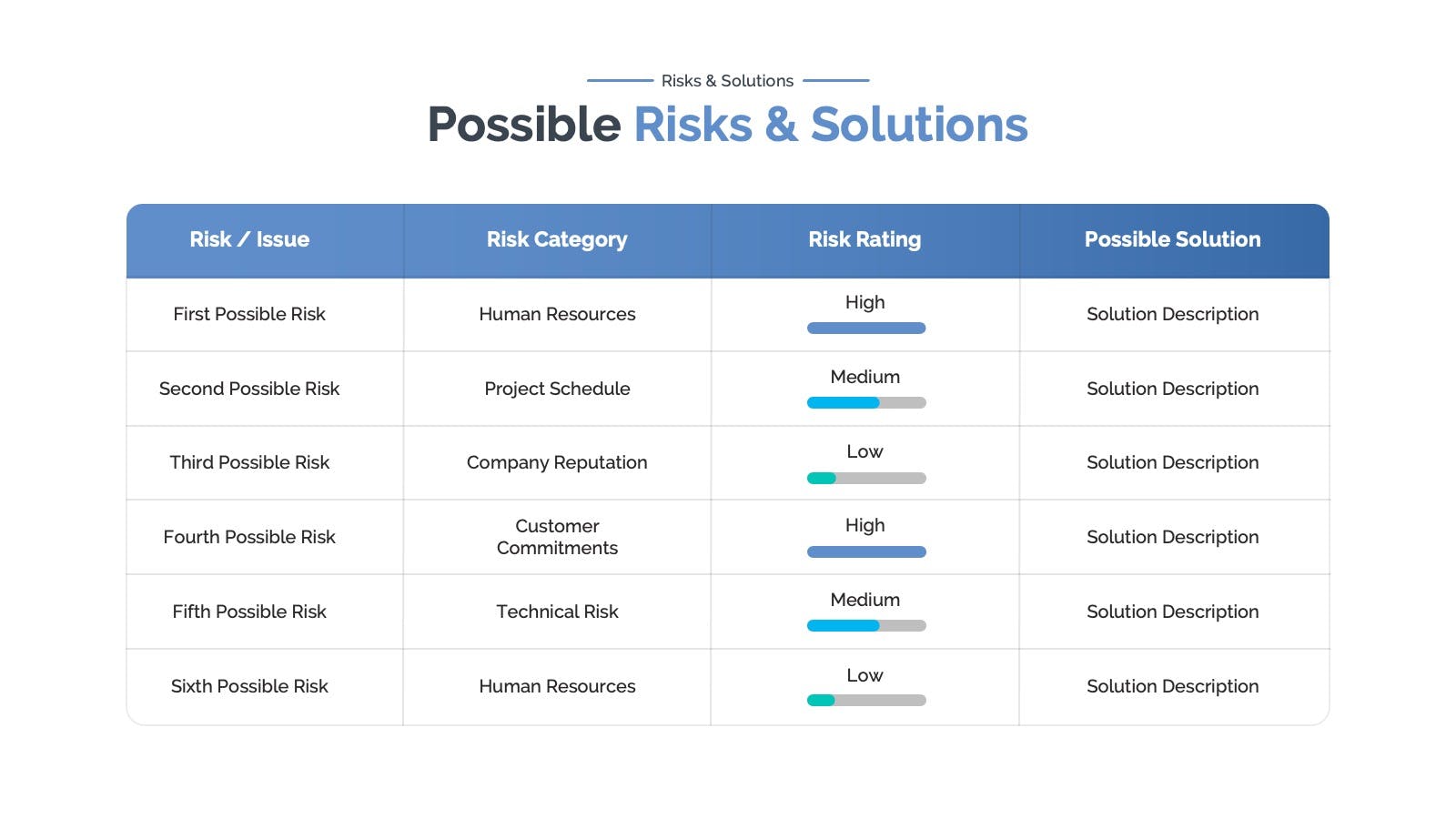Select the High rating bar for Customer Commitments
The width and height of the screenshot is (1456, 819).
coord(866,551)
